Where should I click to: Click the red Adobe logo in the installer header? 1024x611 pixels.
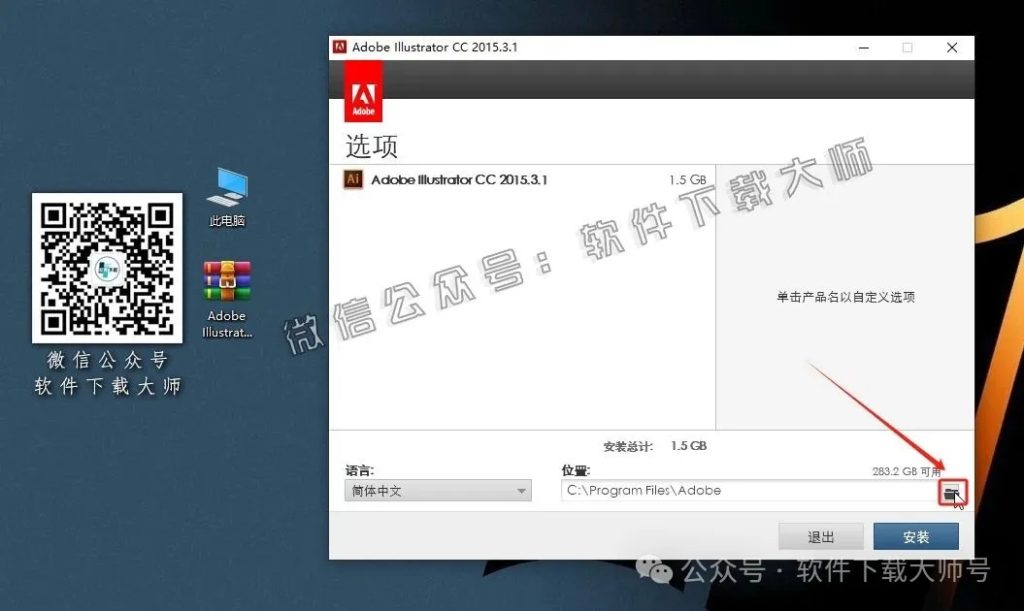click(x=363, y=90)
